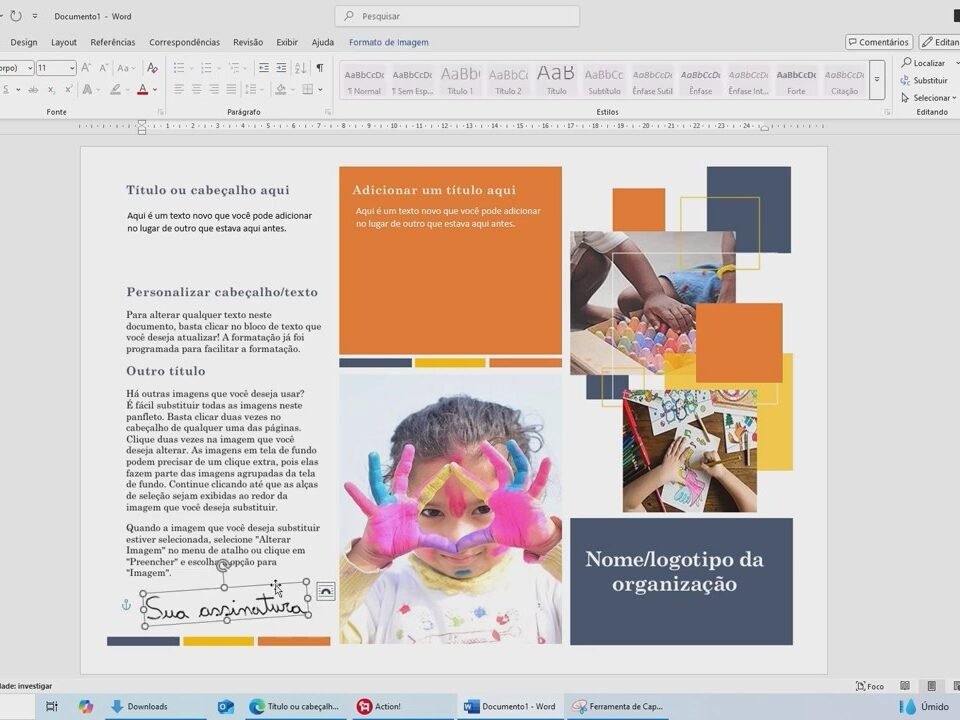Screen dimensions: 960x720
Task: Select the Justify alignment icon
Action: click(x=233, y=89)
